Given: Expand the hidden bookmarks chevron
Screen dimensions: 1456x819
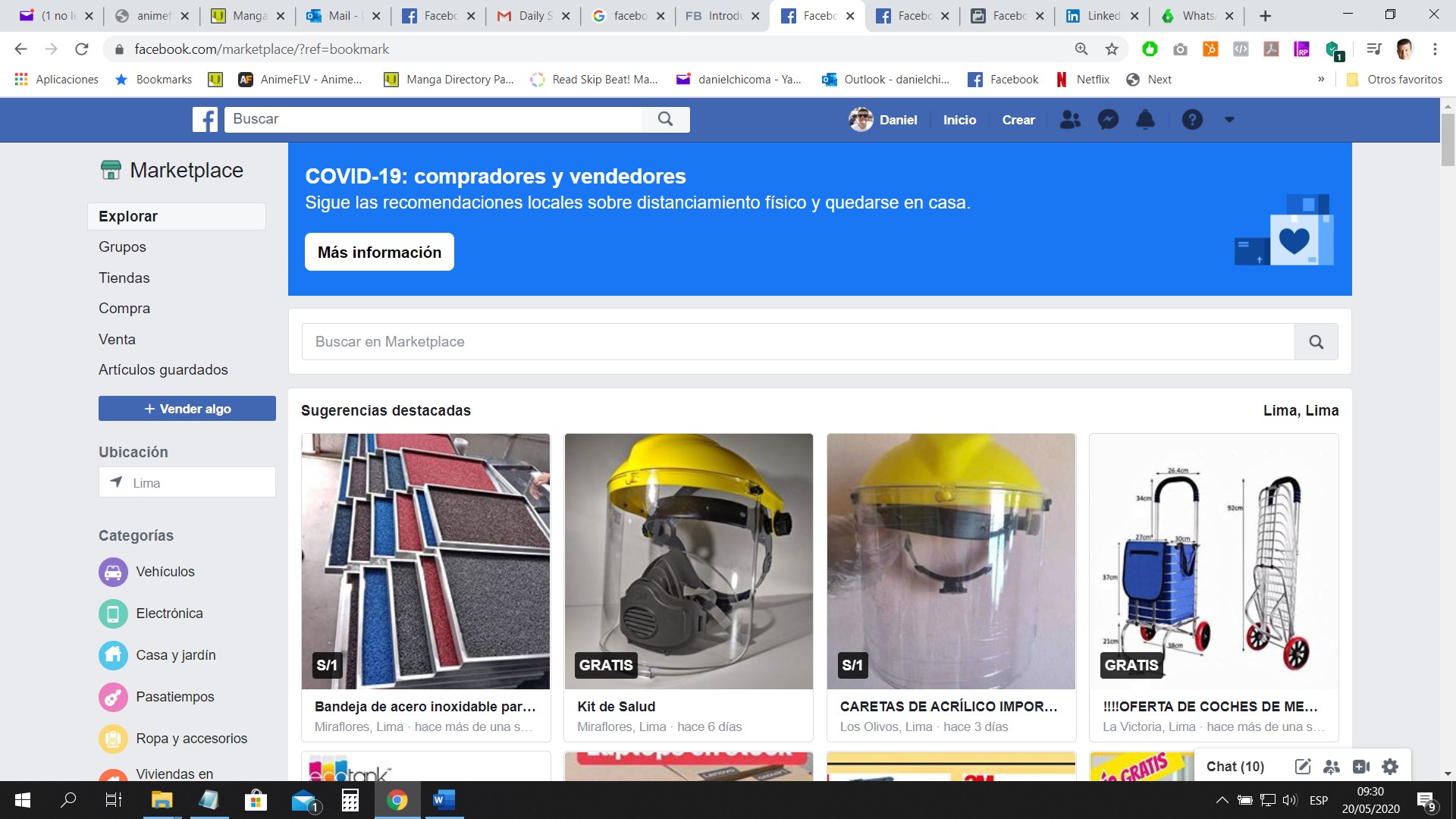Looking at the screenshot, I should (x=1321, y=80).
